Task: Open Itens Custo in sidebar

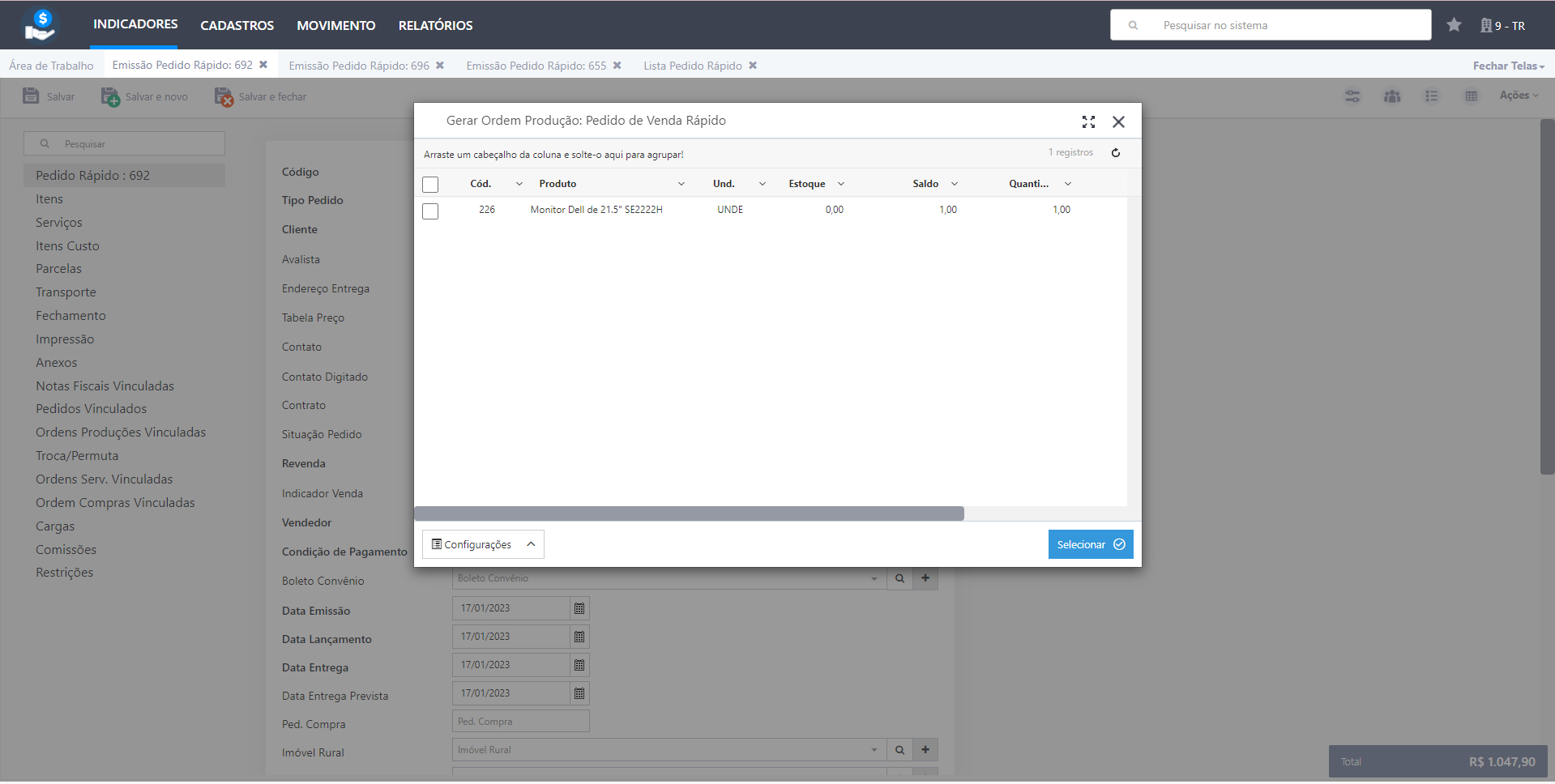Action: click(67, 245)
